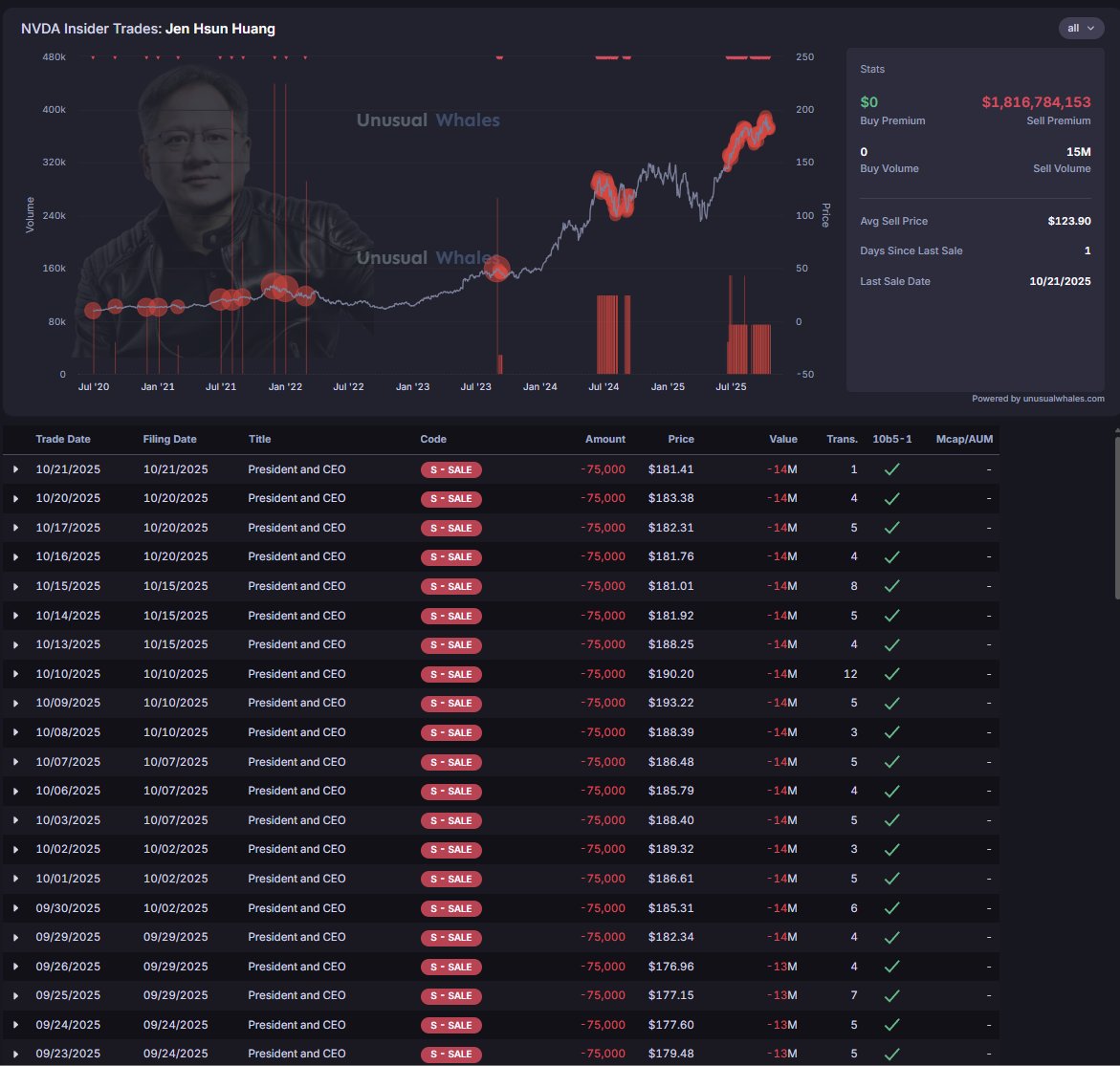Sort by Value column header
The image size is (1120, 1066).
click(x=783, y=439)
